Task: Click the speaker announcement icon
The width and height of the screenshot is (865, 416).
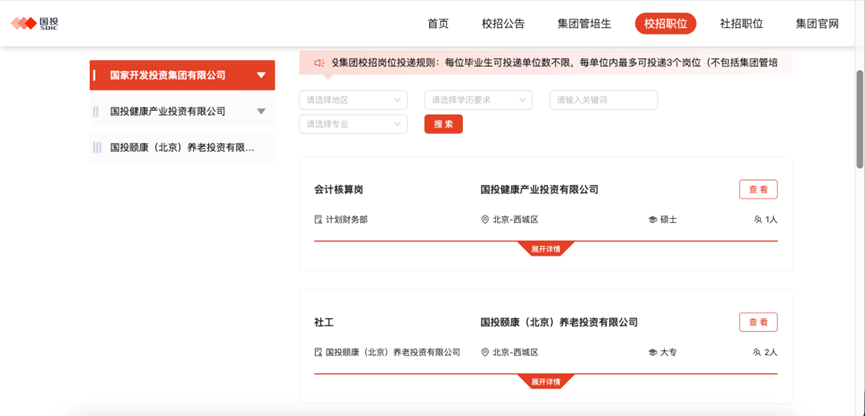Action: [x=318, y=63]
